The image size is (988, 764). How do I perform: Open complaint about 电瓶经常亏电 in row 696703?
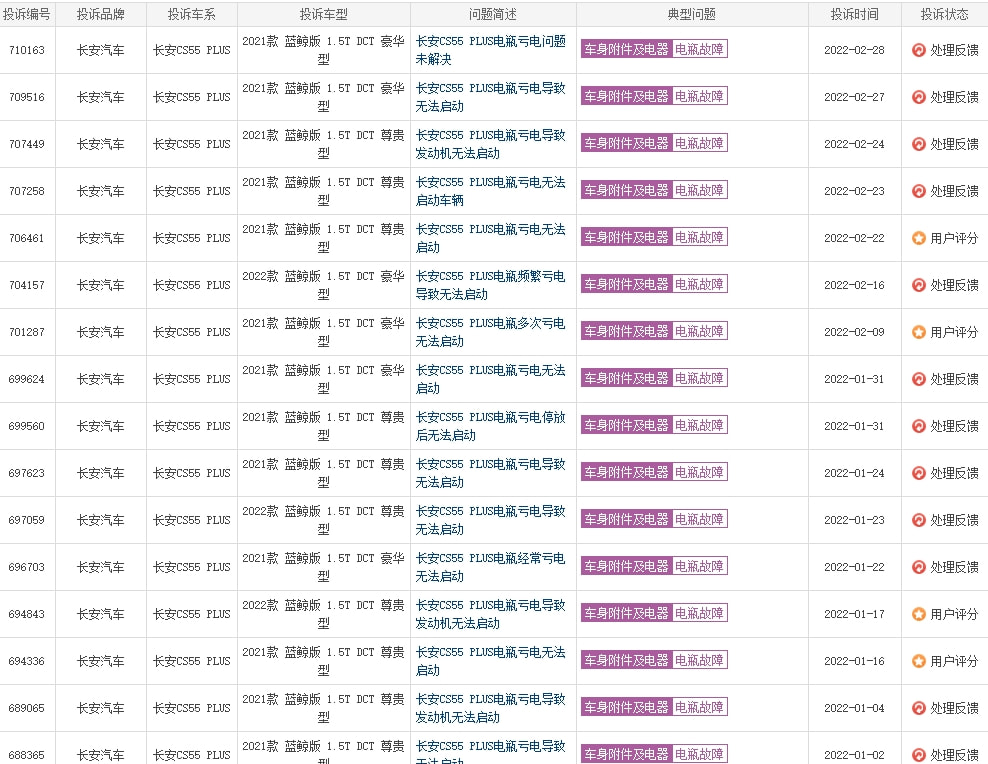tap(490, 567)
